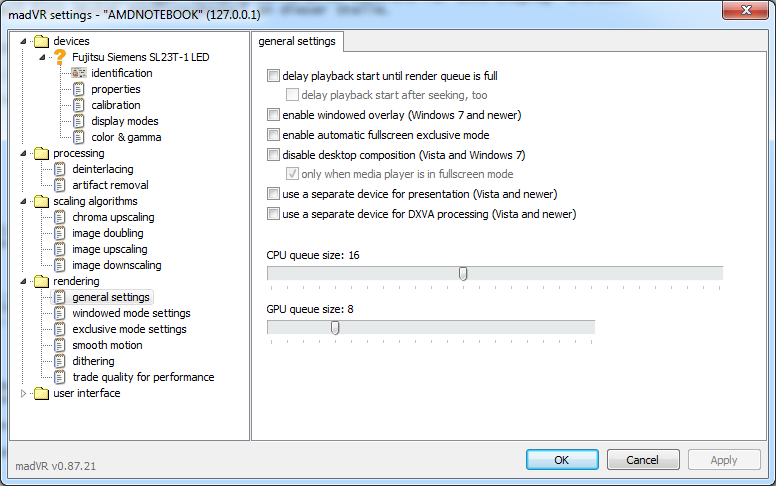The width and height of the screenshot is (776, 486).
Task: Expand the user interface tree node
Action: coord(25,393)
